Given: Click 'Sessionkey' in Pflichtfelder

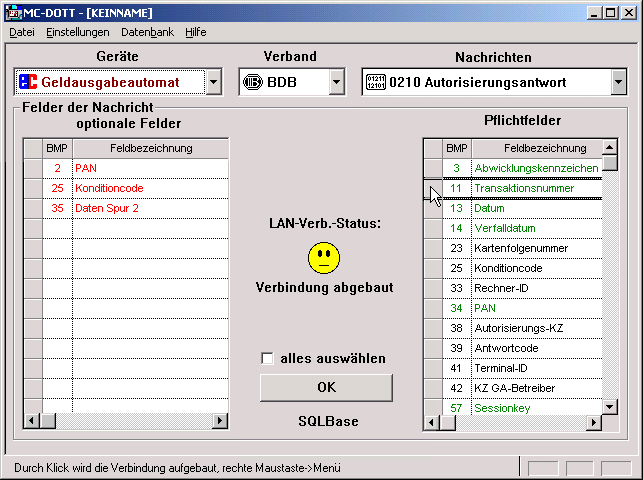Looking at the screenshot, I should click(502, 408).
